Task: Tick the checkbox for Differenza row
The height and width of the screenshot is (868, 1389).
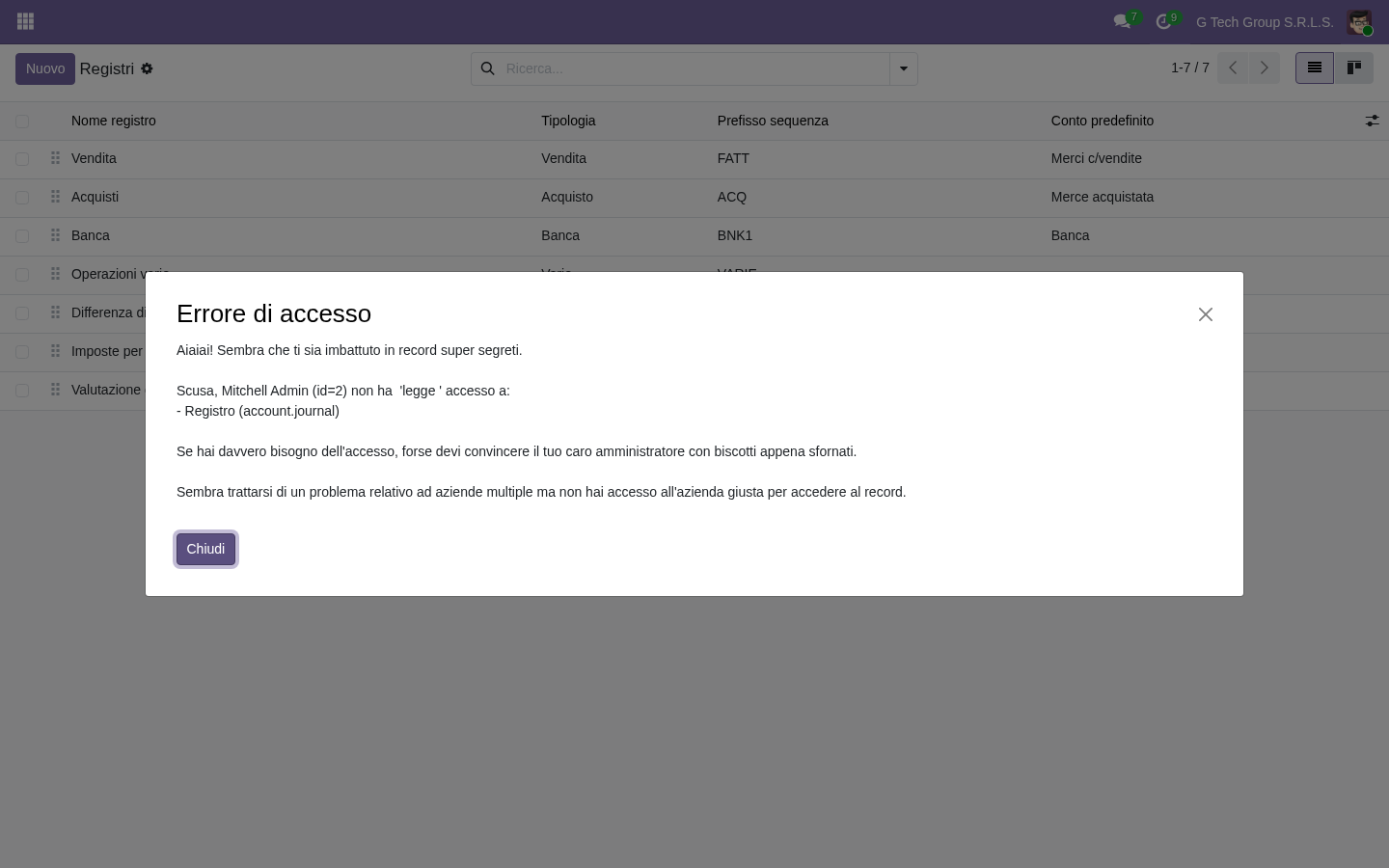Action: 22,312
